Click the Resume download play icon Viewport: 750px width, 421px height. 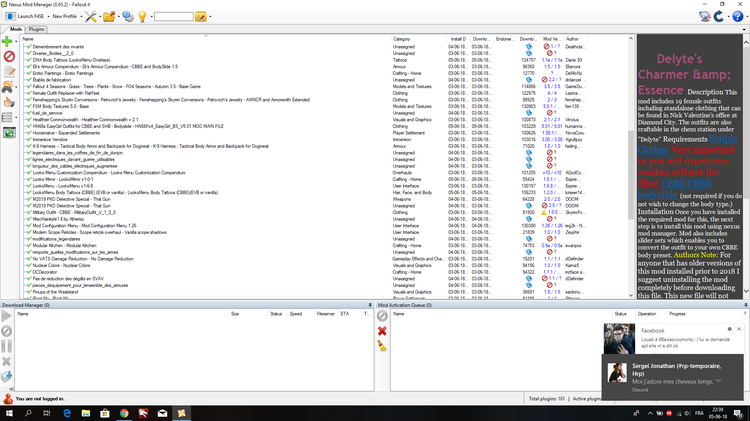(6, 316)
